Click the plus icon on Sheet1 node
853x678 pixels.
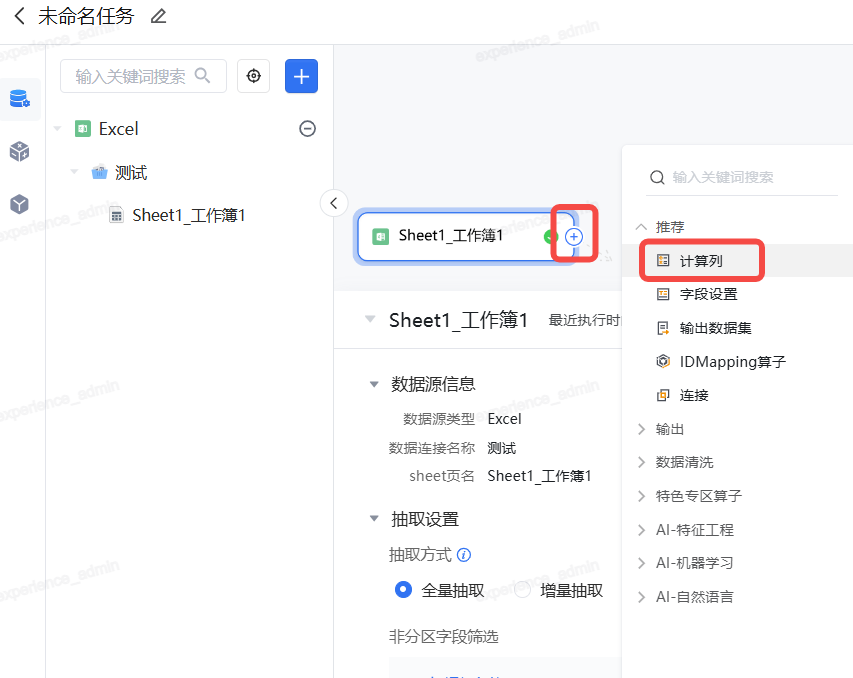(574, 237)
